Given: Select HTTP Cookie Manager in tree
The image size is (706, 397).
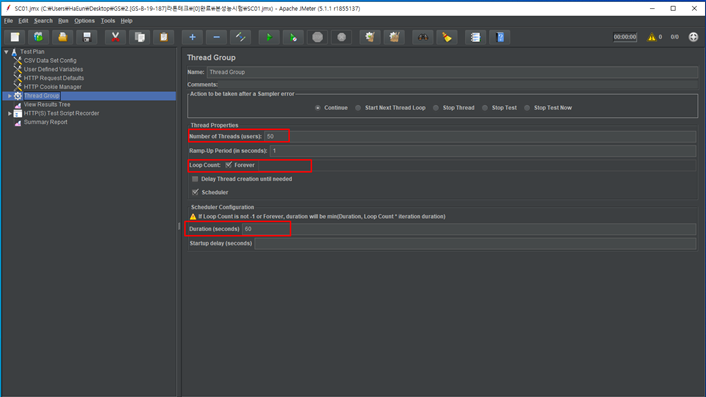Looking at the screenshot, I should [x=53, y=87].
